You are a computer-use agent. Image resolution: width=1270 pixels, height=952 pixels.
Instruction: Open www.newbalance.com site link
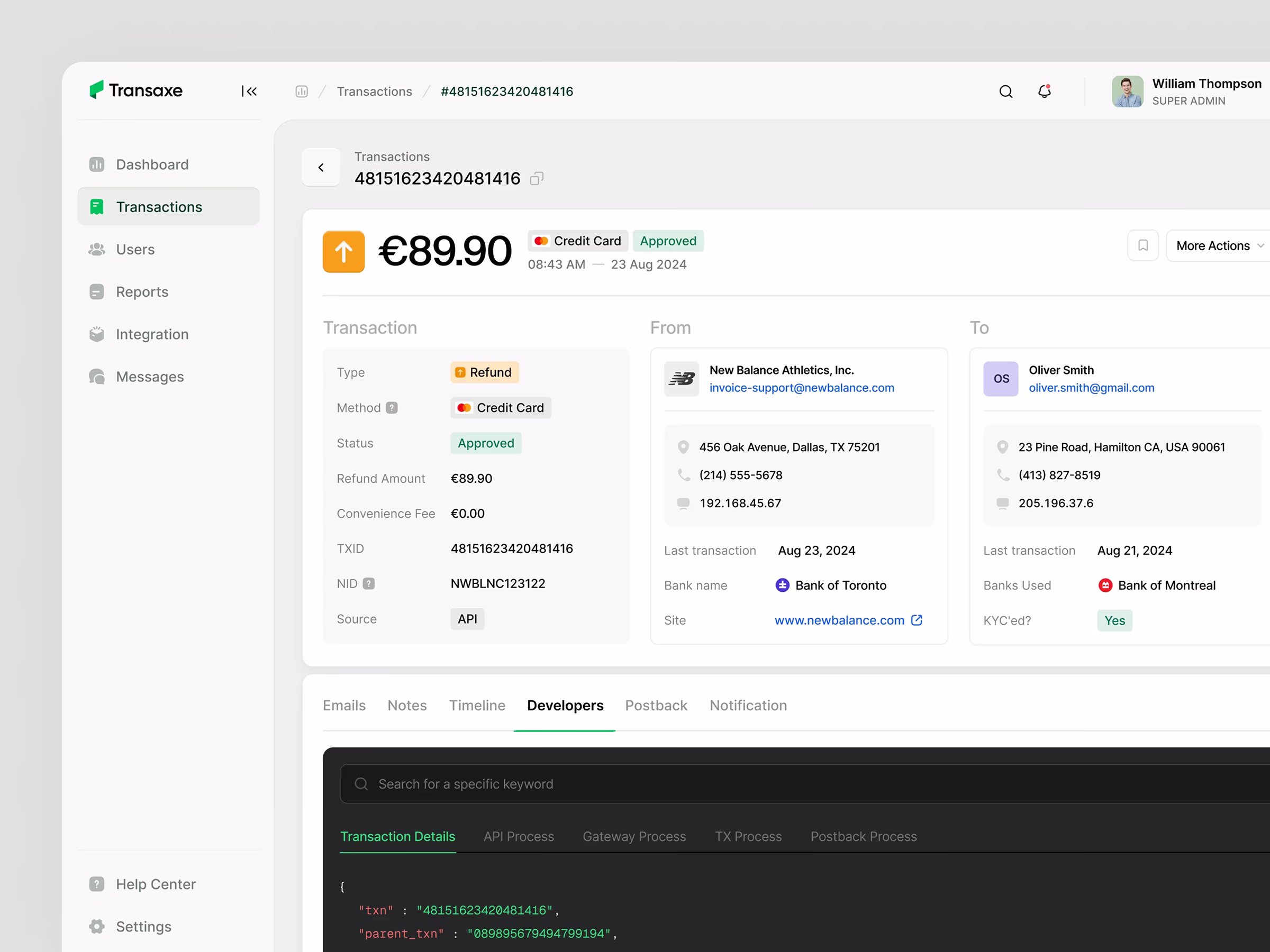click(839, 620)
